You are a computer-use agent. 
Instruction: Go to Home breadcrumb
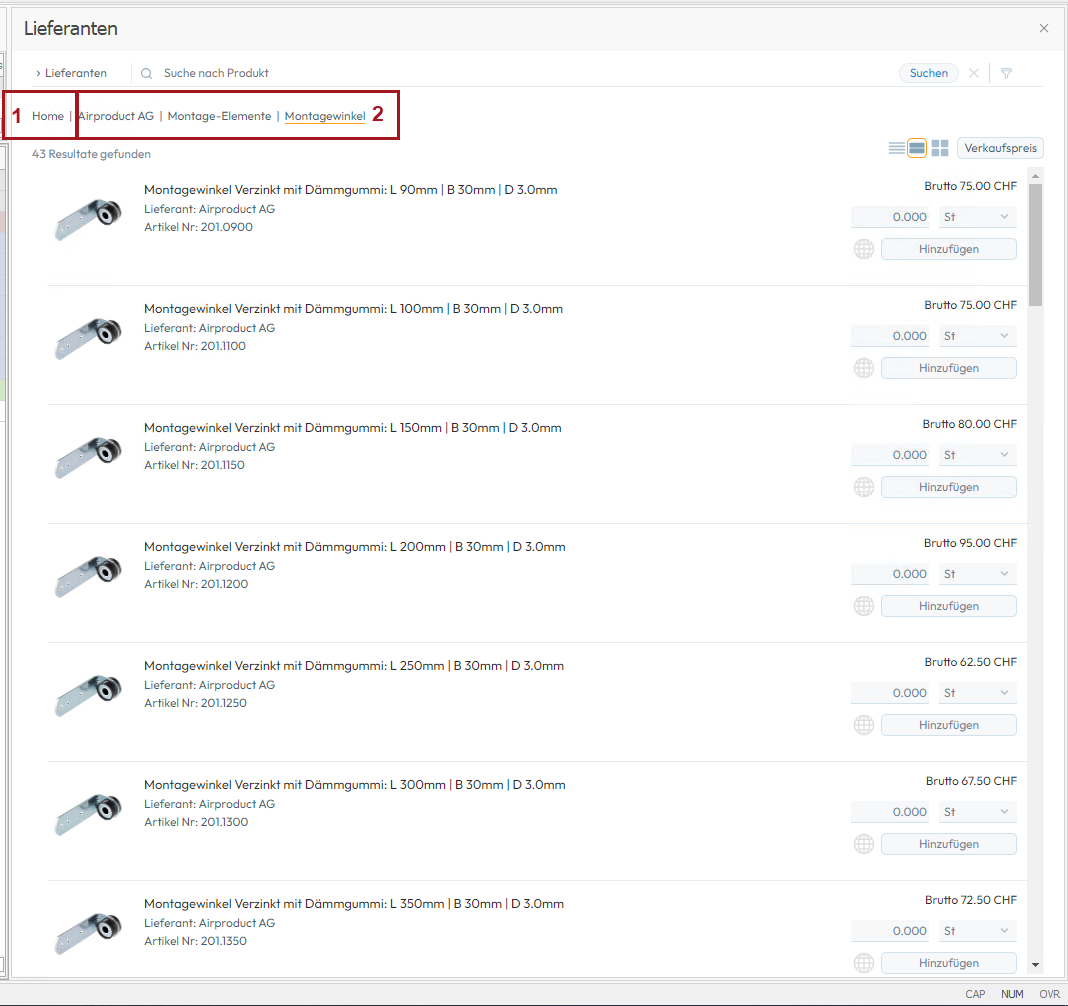coord(48,116)
